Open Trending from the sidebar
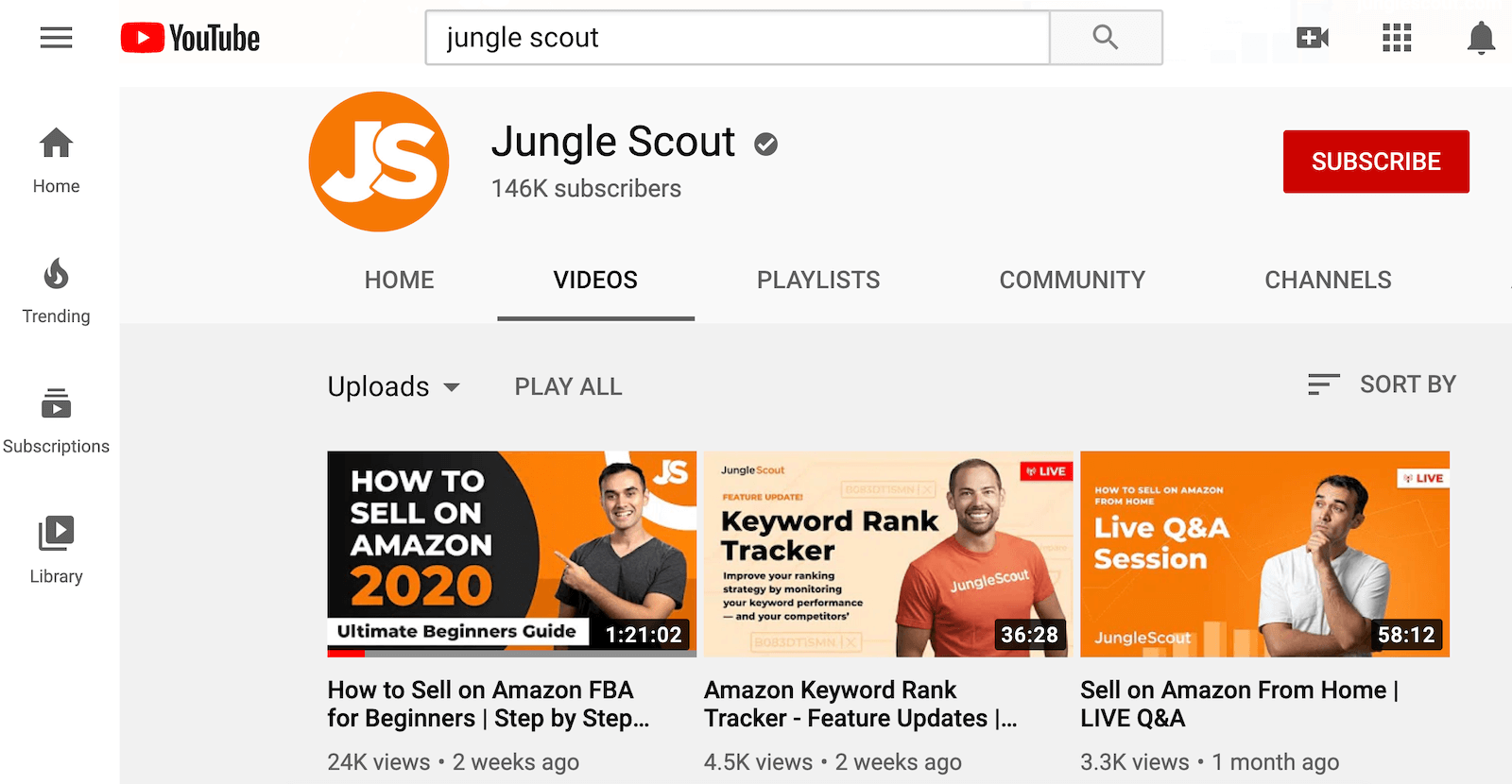The image size is (1512, 784). pos(56,291)
